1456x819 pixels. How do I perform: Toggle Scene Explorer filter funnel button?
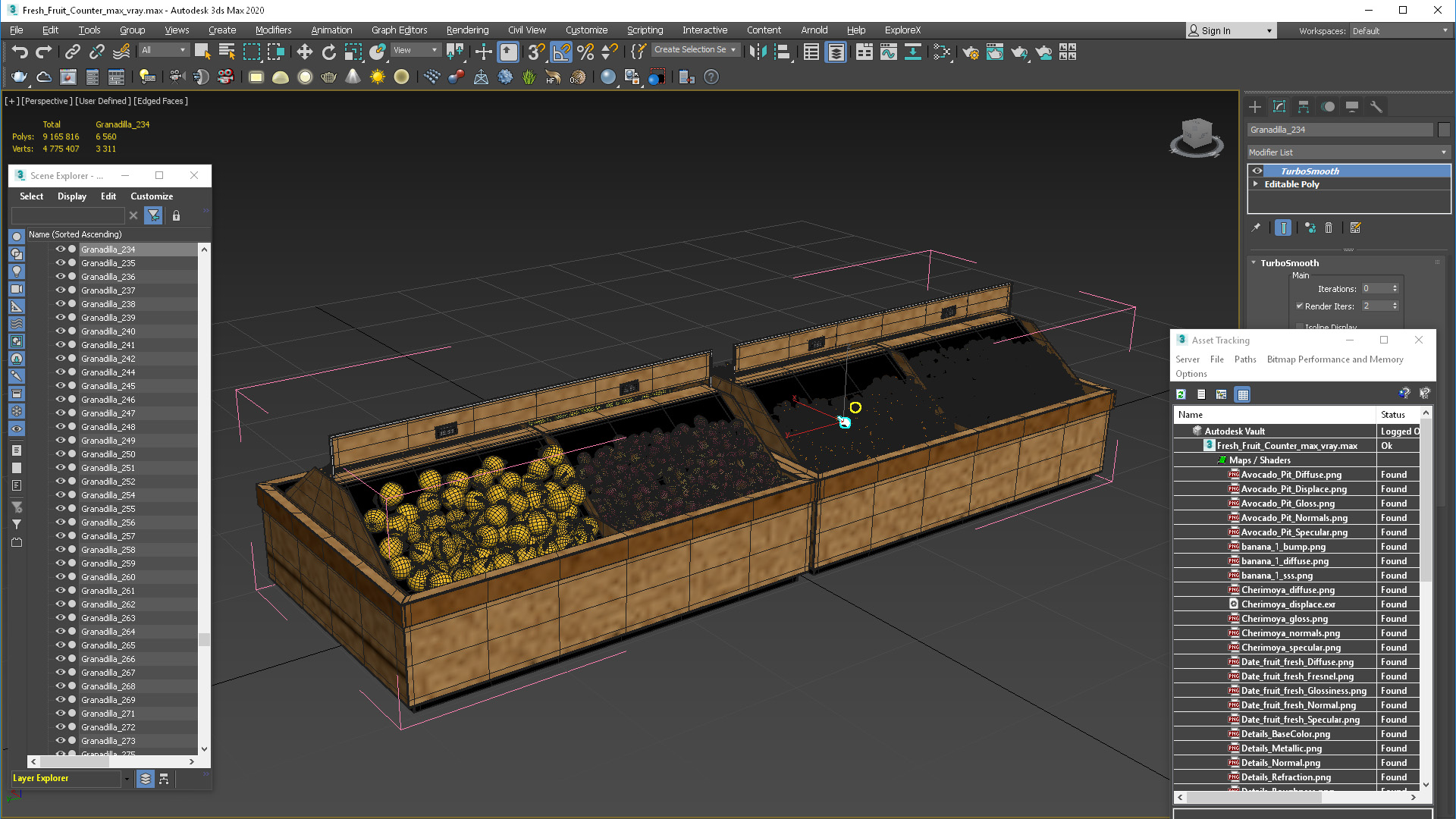click(x=153, y=216)
